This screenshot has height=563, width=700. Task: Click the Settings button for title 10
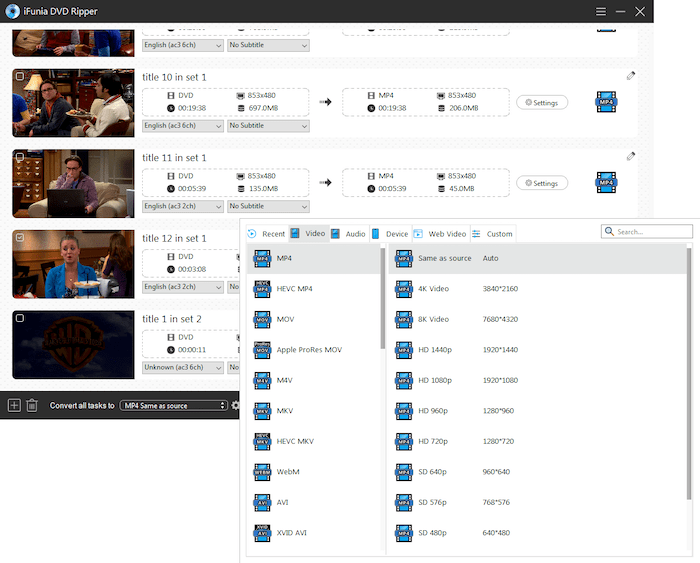542,102
